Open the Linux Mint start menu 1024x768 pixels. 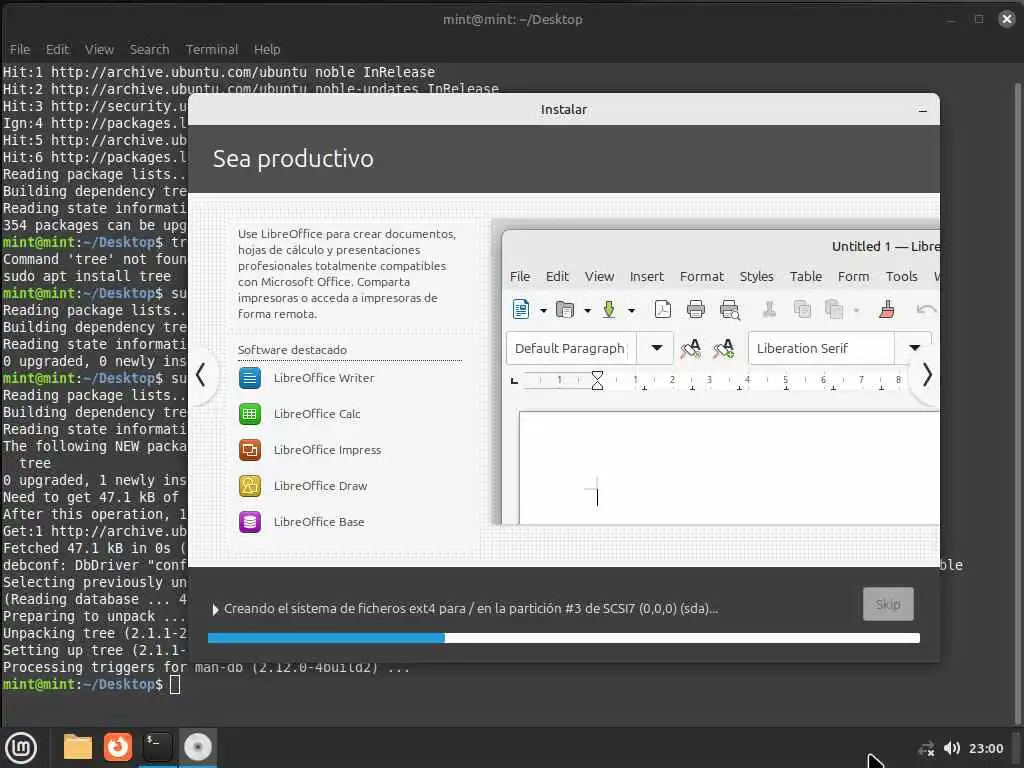(x=21, y=748)
